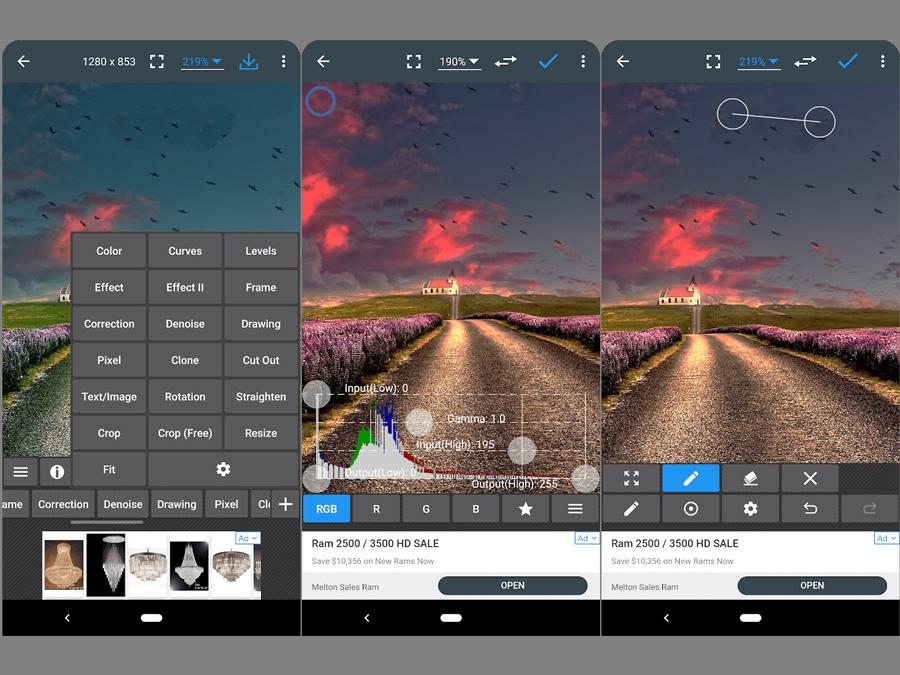900x675 pixels.
Task: Tap the Denoise button in bottom strip
Action: coord(123,504)
